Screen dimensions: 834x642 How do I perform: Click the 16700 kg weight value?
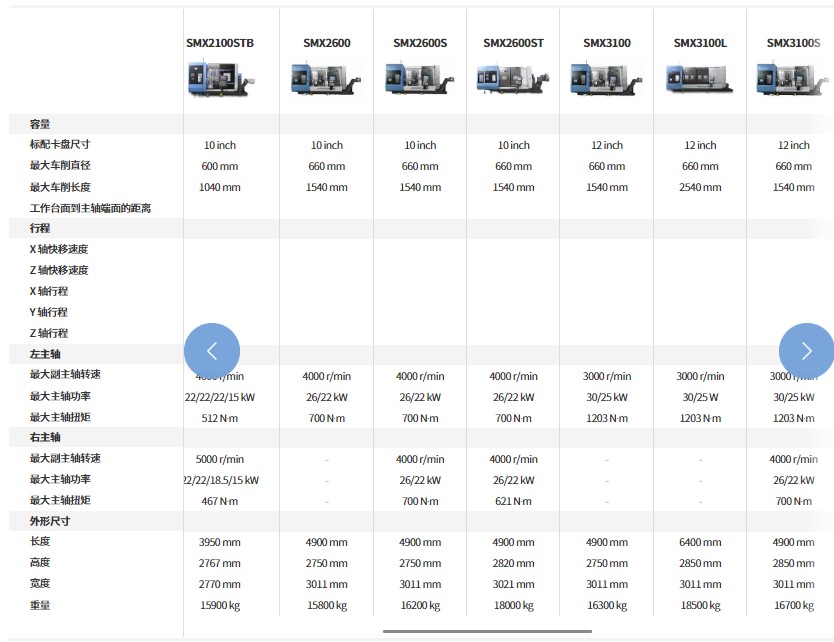(x=793, y=605)
